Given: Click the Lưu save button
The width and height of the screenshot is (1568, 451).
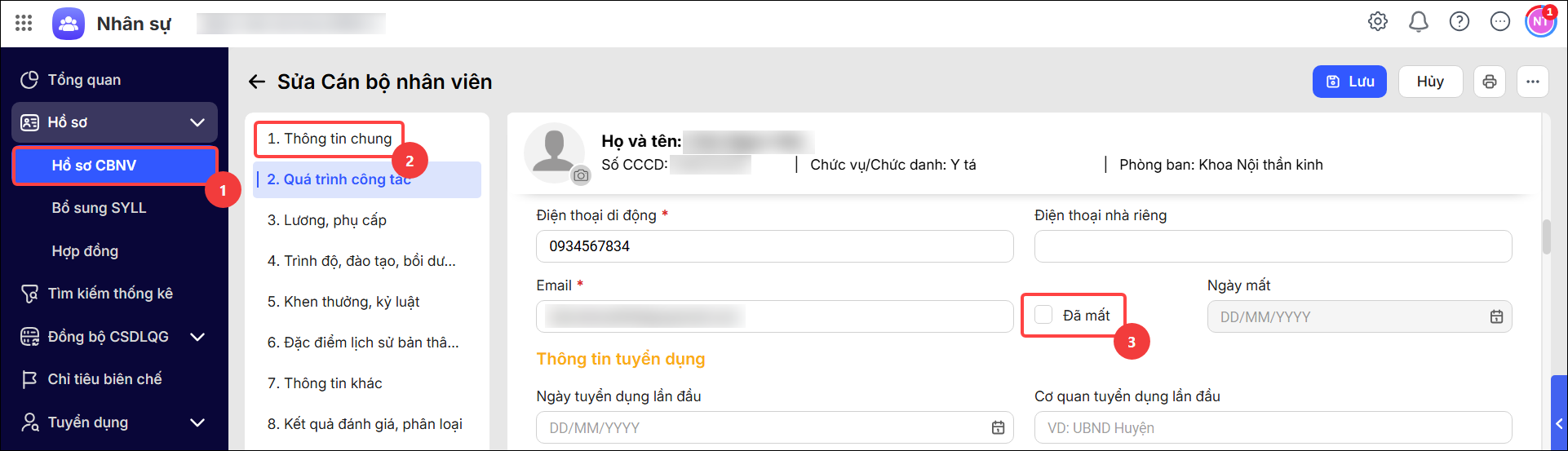Looking at the screenshot, I should tap(1349, 82).
